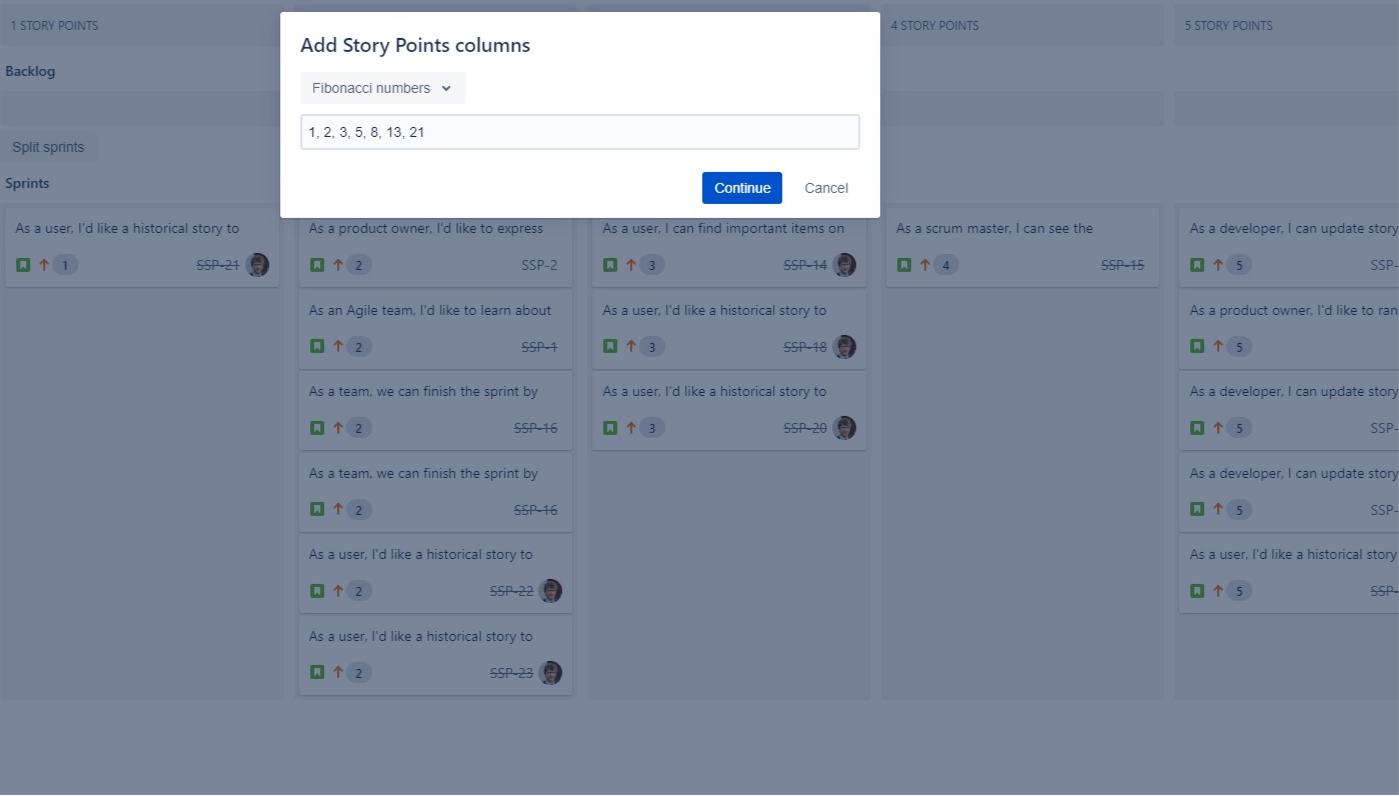Click the story points badge on SSP-15 card

point(944,265)
